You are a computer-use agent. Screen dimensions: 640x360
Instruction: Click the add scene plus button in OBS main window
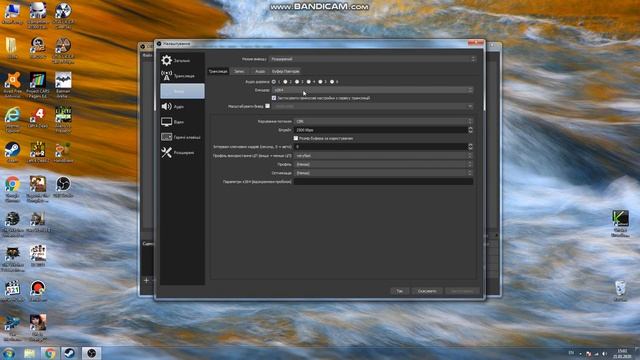(147, 280)
